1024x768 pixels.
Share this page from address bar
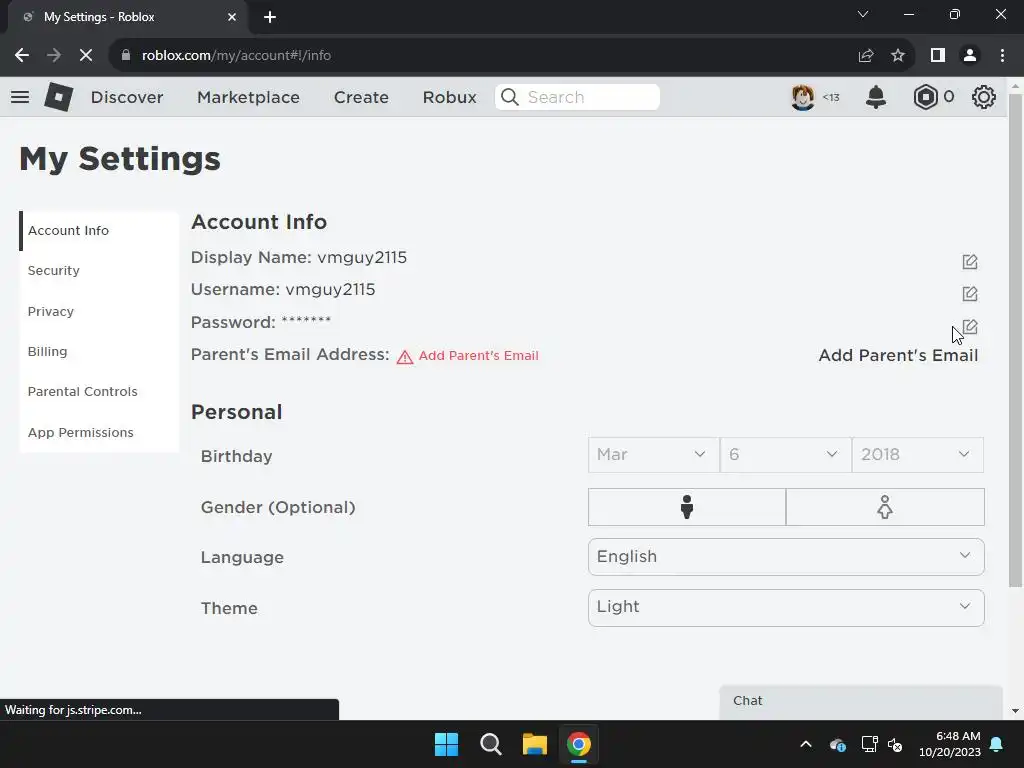866,56
